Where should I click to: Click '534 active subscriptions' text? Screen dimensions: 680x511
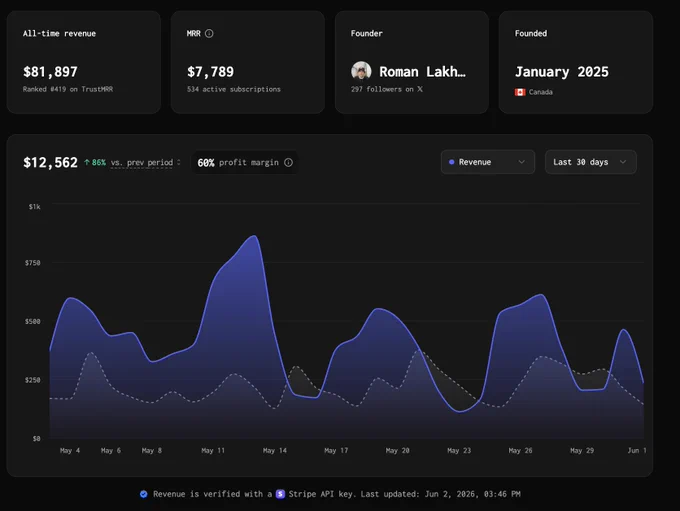pyautogui.click(x=234, y=89)
